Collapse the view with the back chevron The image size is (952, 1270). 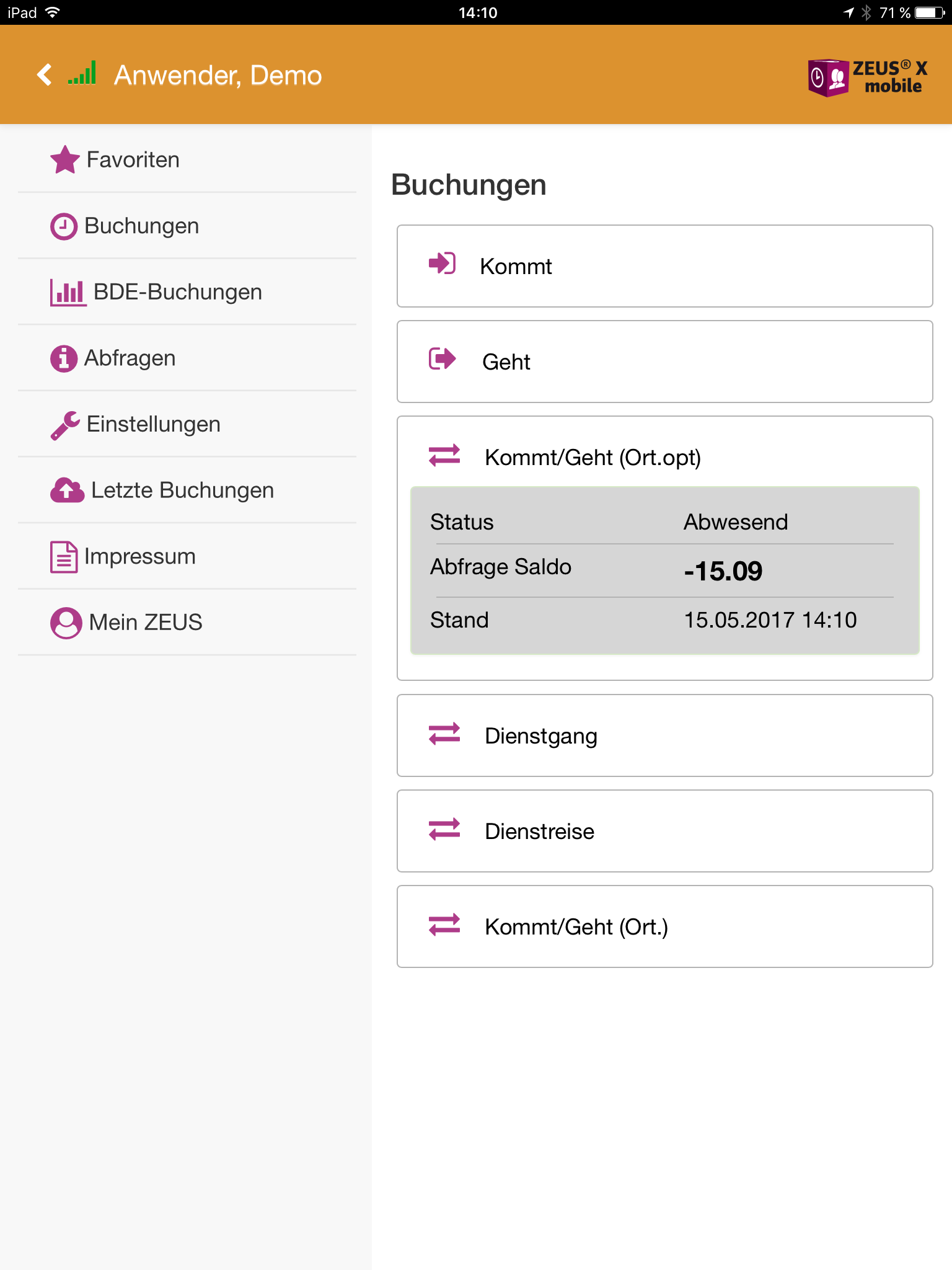(43, 74)
